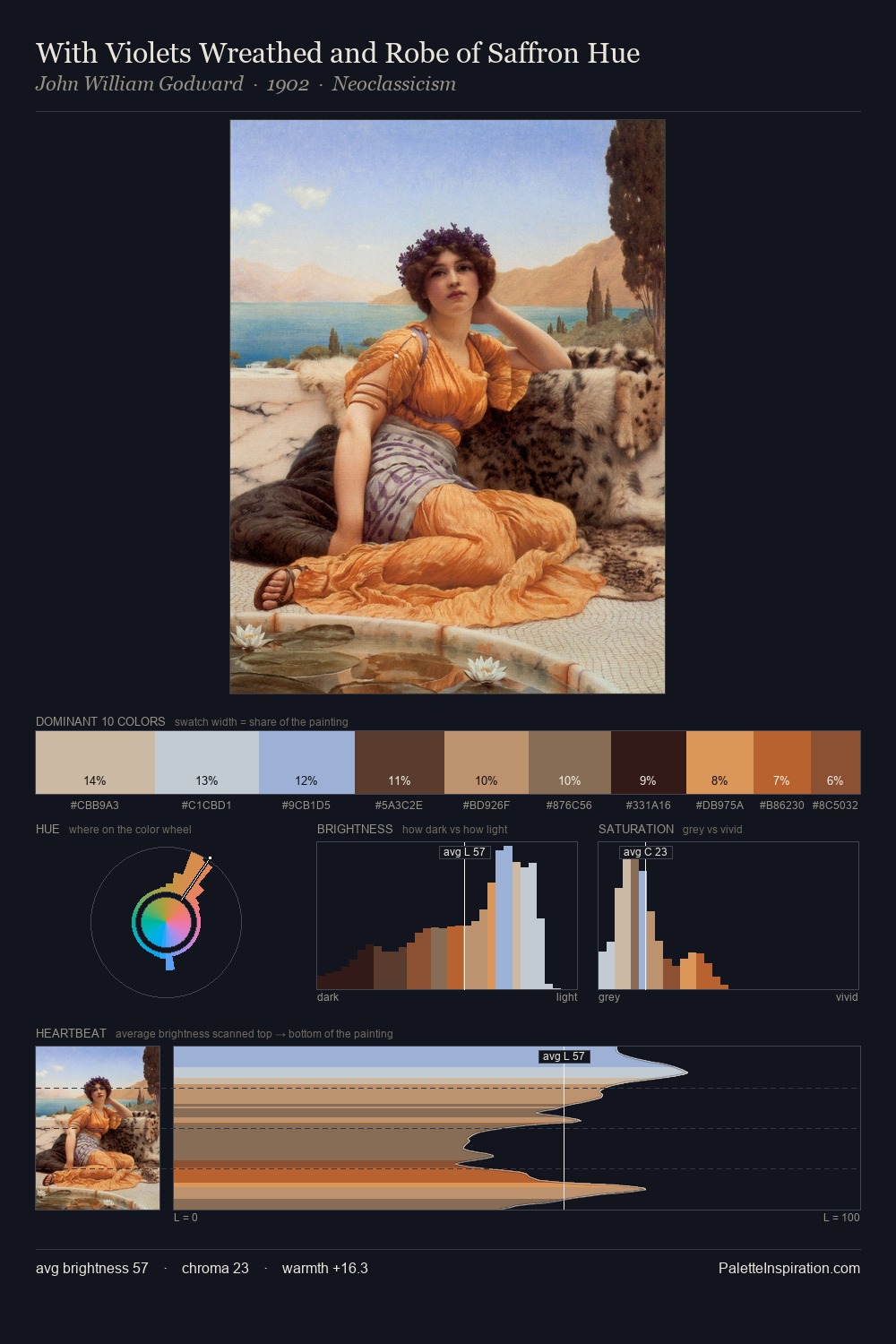Click the hex code #BD926F label
Viewport: 896px width, 1344px height.
[486, 806]
